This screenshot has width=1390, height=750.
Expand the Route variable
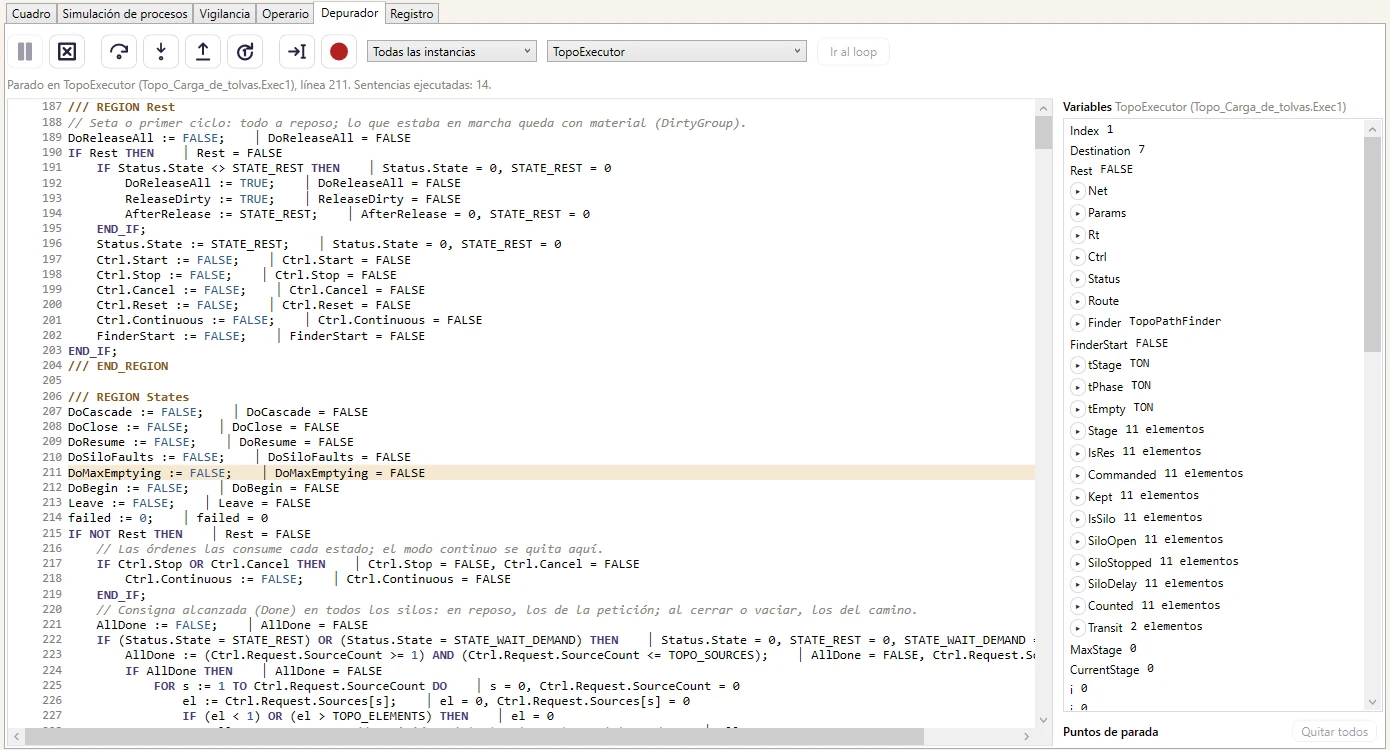tap(1078, 301)
